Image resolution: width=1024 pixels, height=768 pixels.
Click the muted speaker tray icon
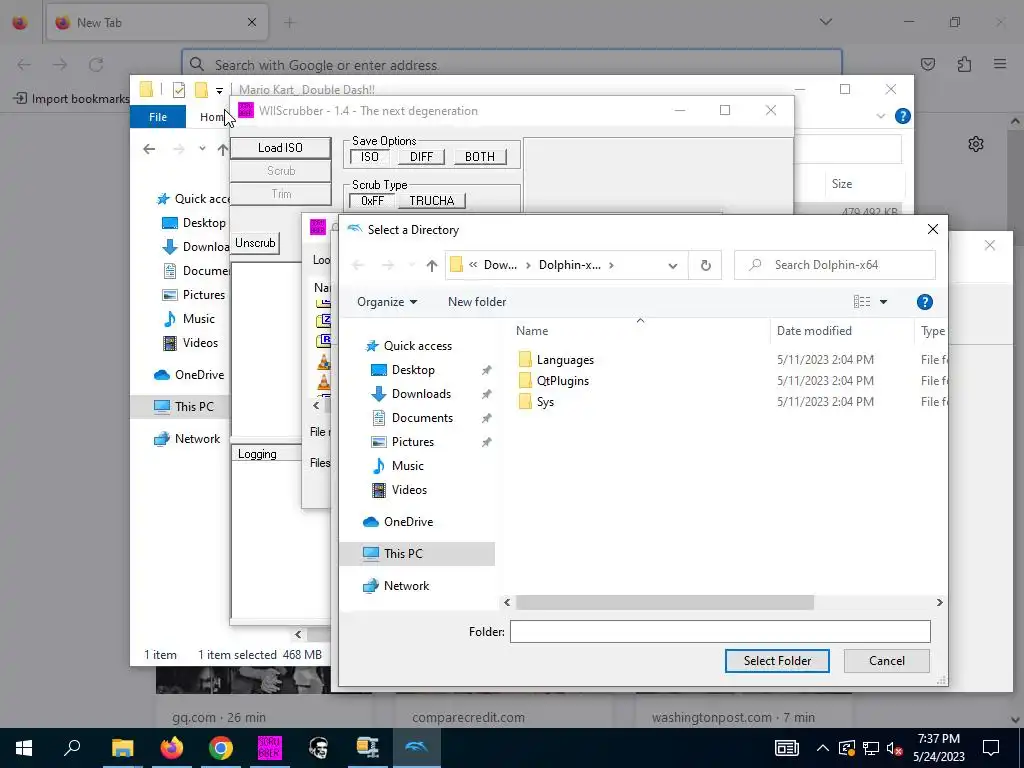(x=895, y=748)
